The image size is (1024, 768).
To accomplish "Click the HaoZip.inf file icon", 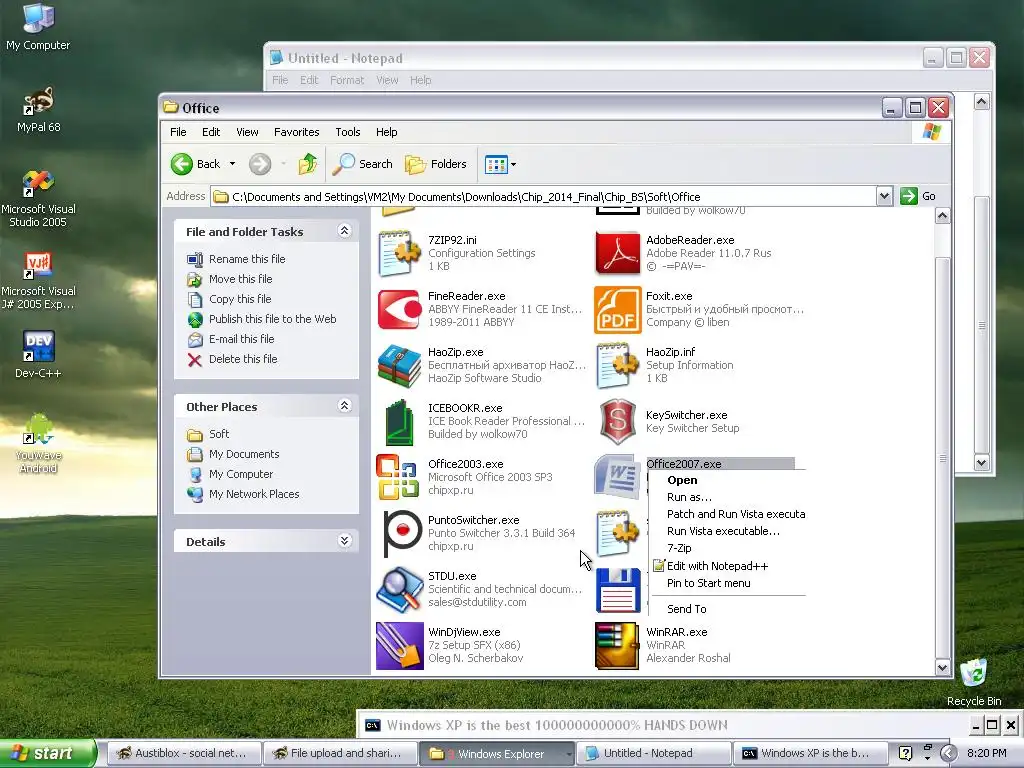I will point(617,365).
